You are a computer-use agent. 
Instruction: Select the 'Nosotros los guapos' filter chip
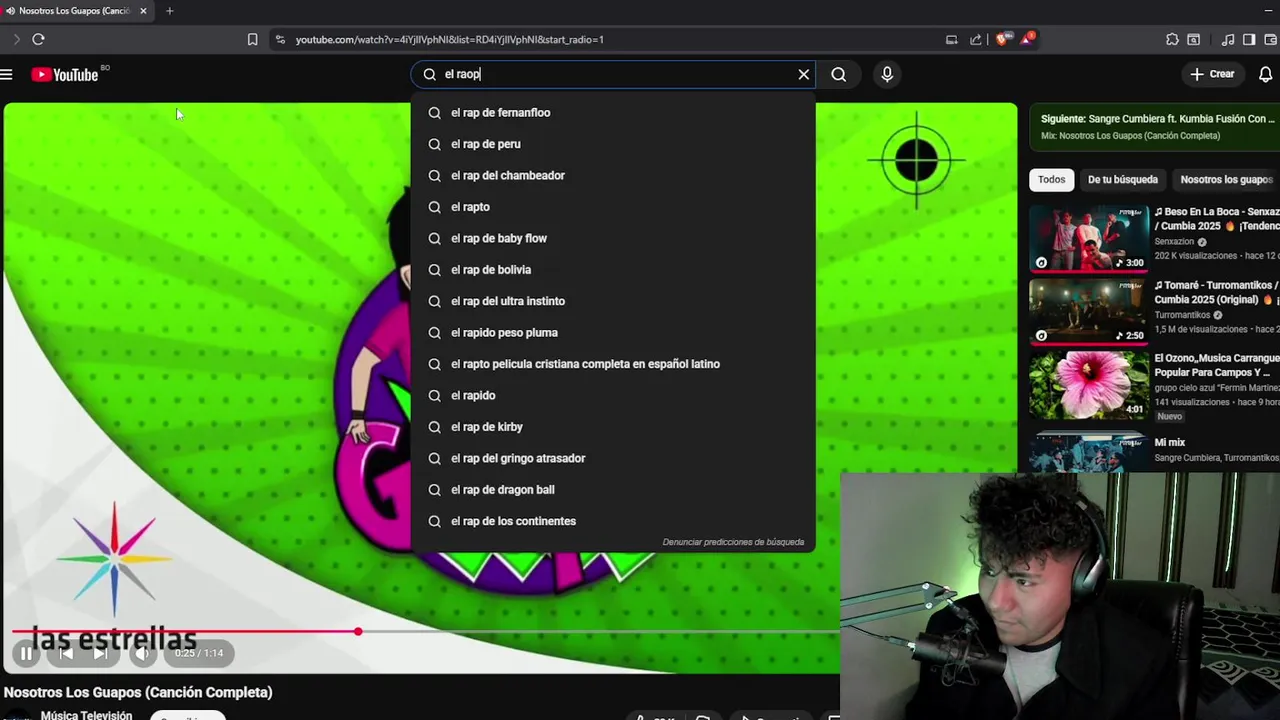pos(1226,180)
